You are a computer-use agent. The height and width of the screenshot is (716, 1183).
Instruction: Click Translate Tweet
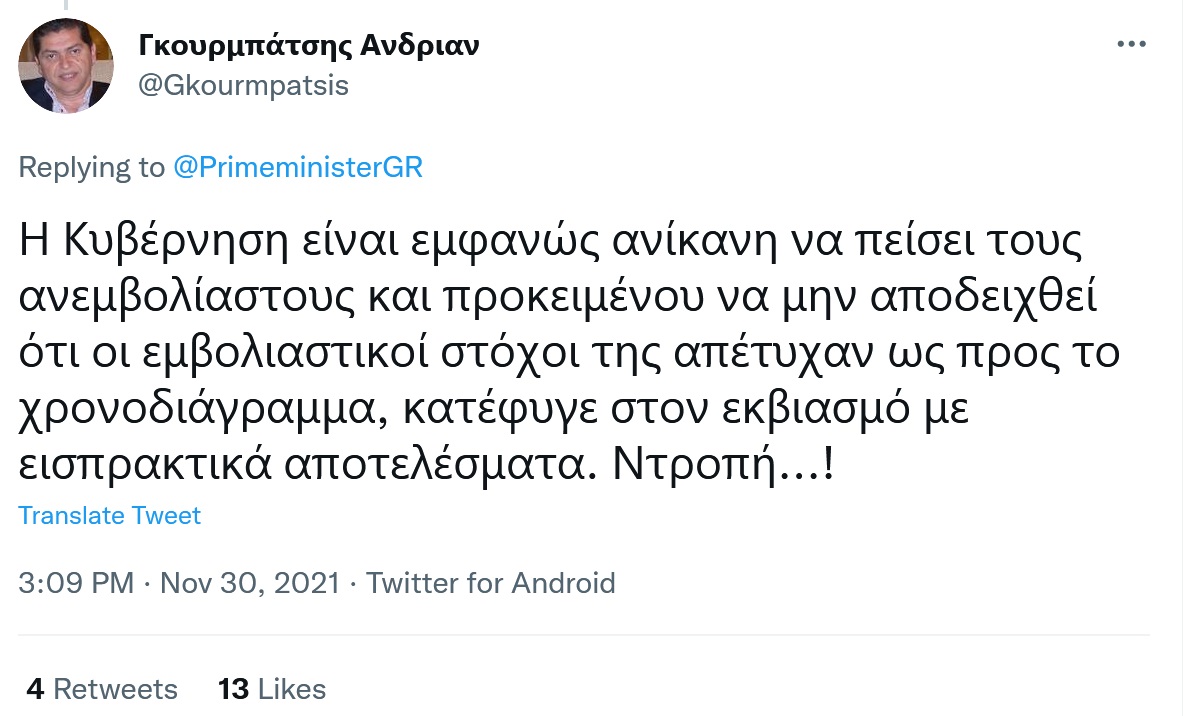pos(110,516)
